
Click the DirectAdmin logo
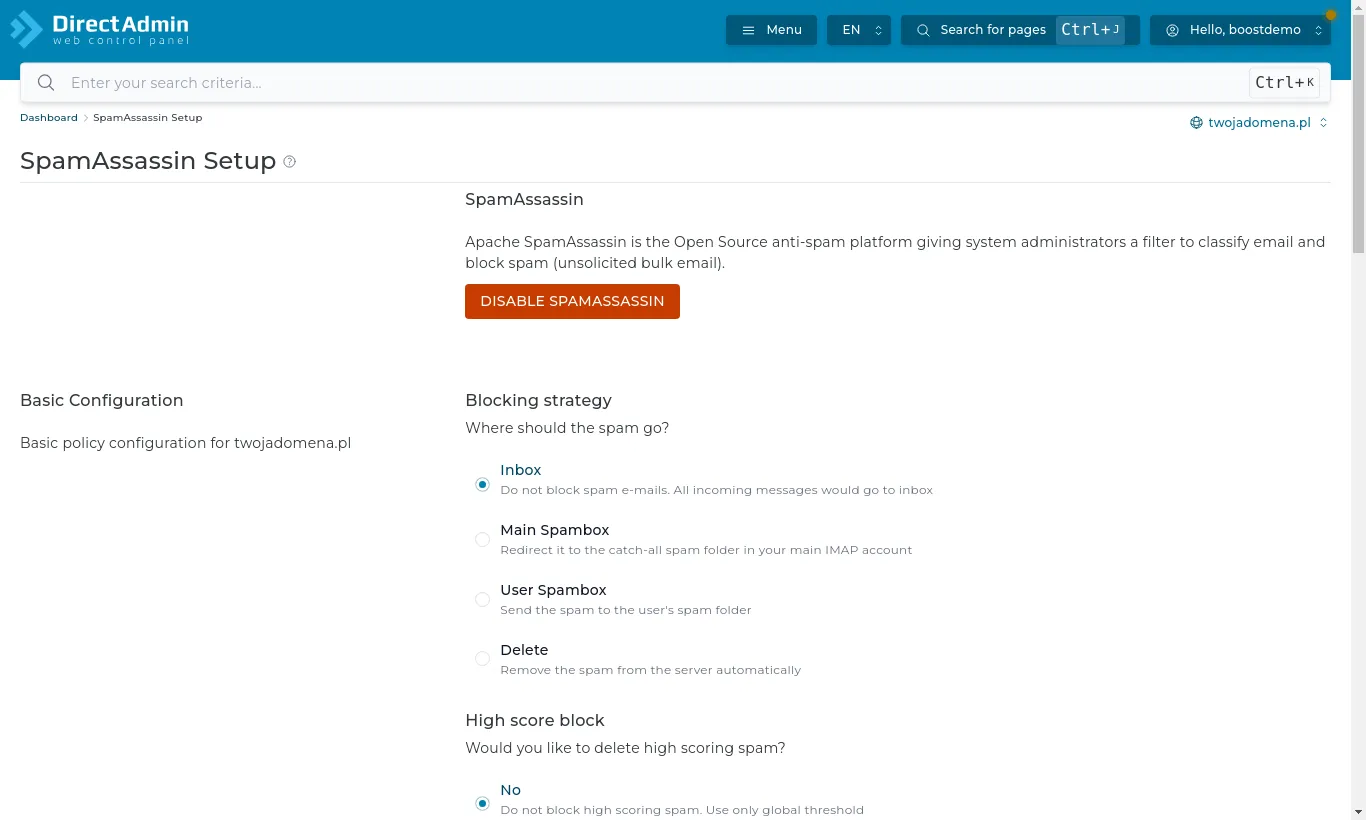(99, 29)
